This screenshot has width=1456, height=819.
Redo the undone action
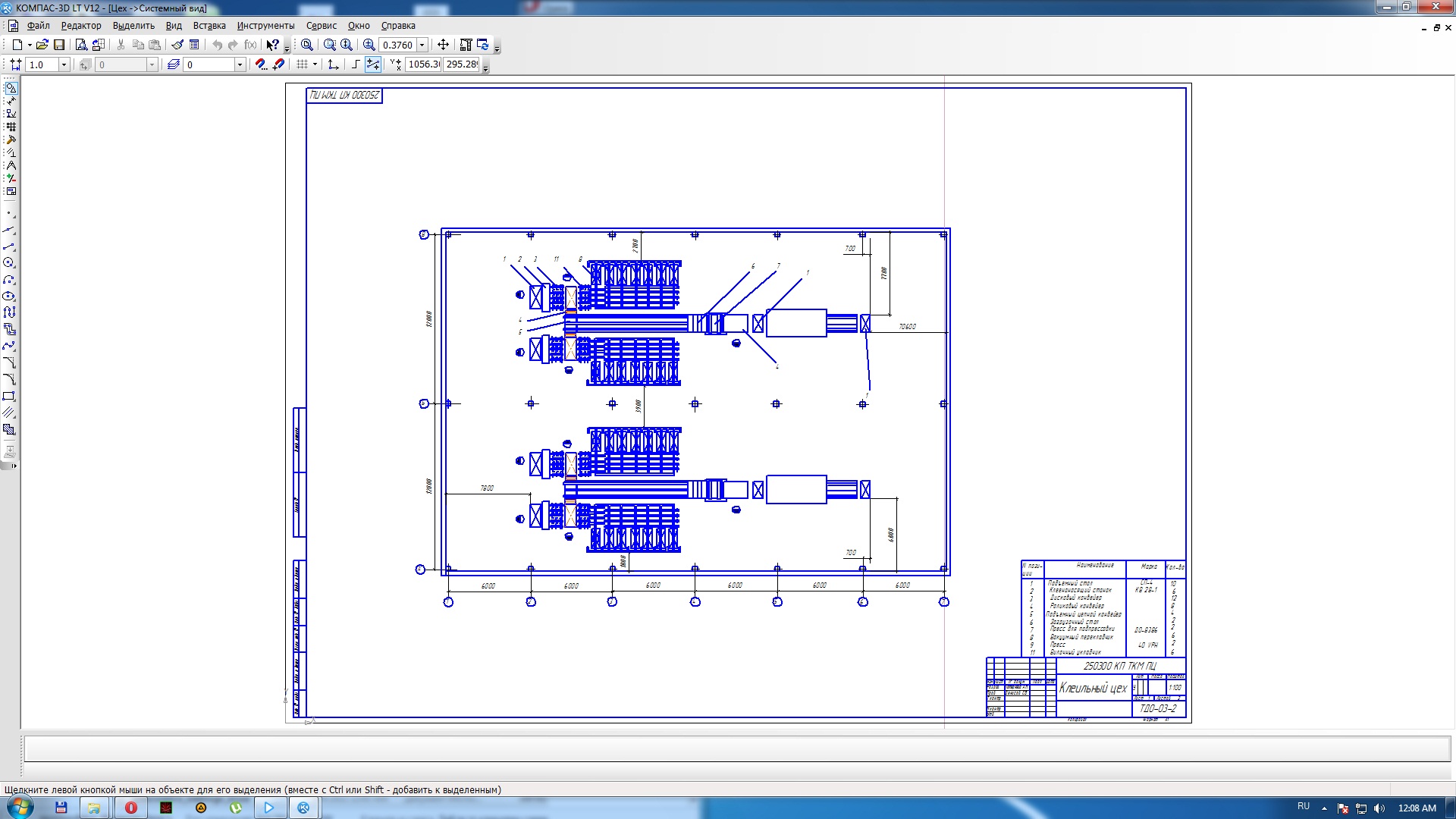(234, 45)
